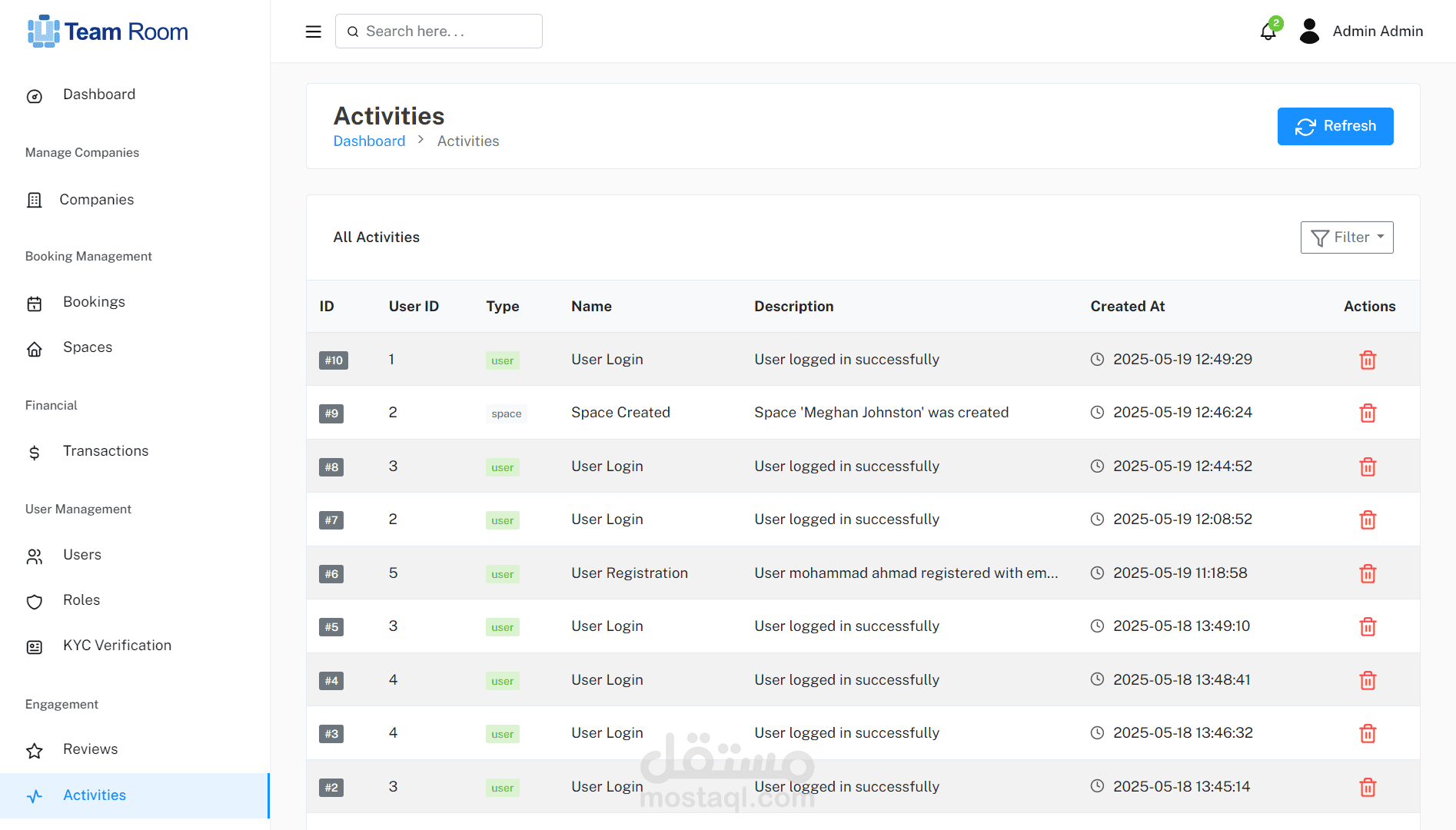Image resolution: width=1456 pixels, height=830 pixels.
Task: Delete activity #10 with trash icon
Action: [x=1368, y=360]
